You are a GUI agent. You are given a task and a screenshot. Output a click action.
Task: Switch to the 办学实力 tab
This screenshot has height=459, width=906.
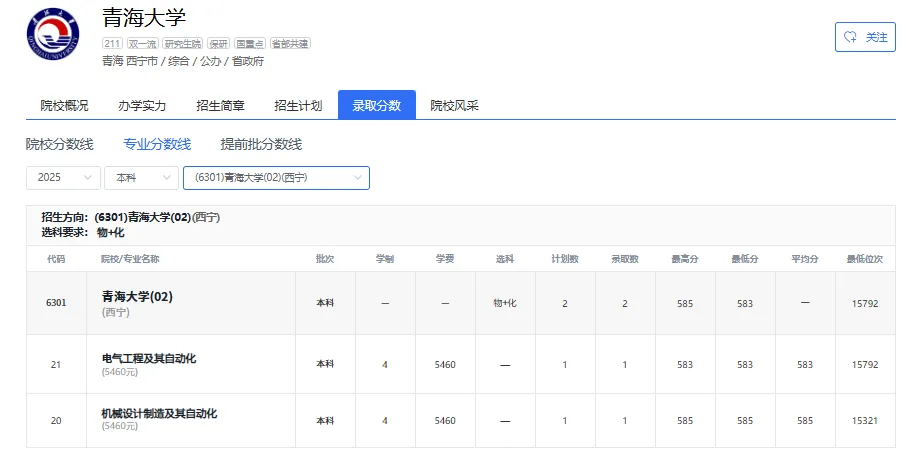(142, 105)
